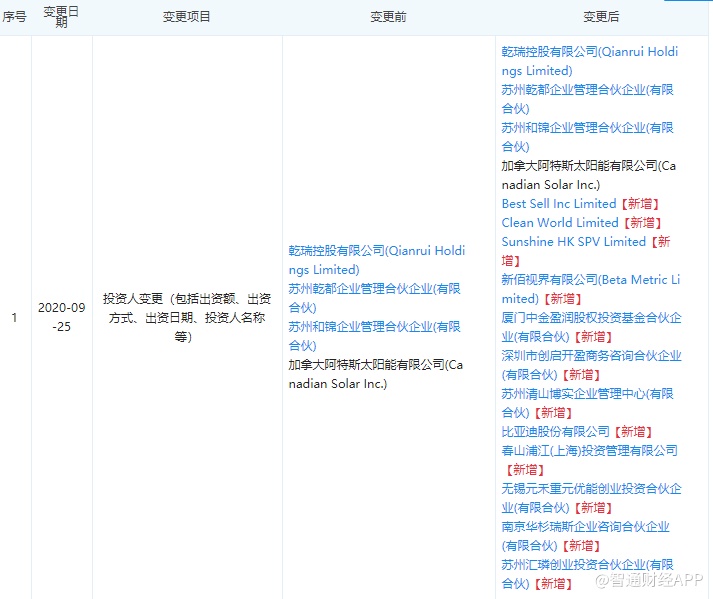Screen dimensions: 713x599
Task: Click 比亚迪股份有限公司 link
Action: point(555,432)
